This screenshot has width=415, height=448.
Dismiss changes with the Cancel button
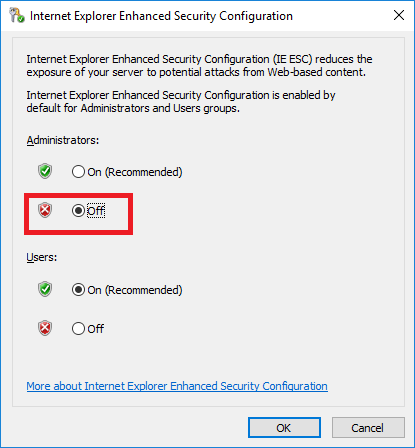(x=368, y=428)
